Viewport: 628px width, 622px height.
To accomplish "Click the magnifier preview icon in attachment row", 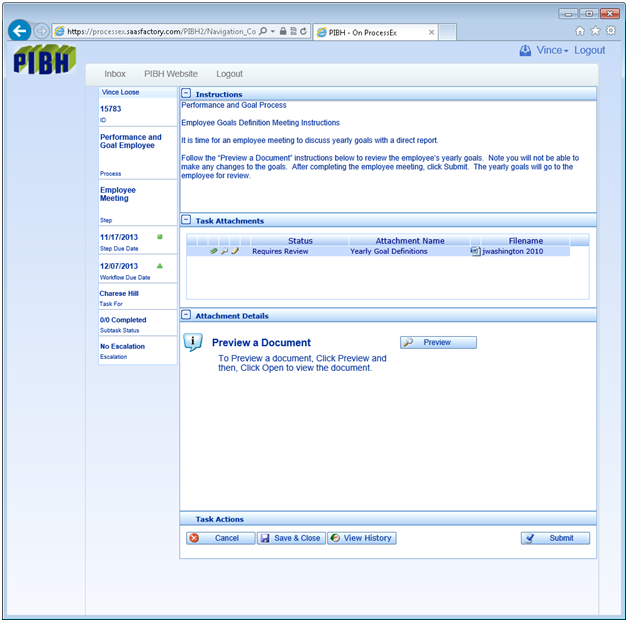I will click(224, 251).
